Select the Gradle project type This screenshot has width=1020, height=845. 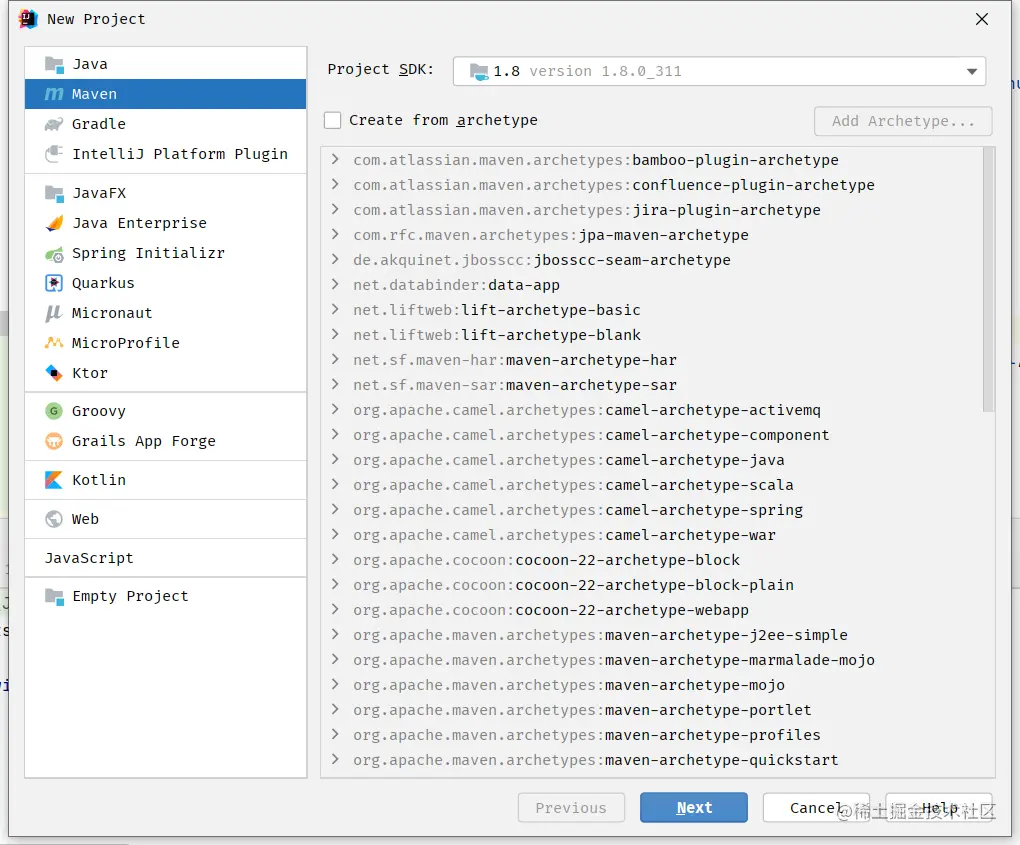pyautogui.click(x=165, y=124)
